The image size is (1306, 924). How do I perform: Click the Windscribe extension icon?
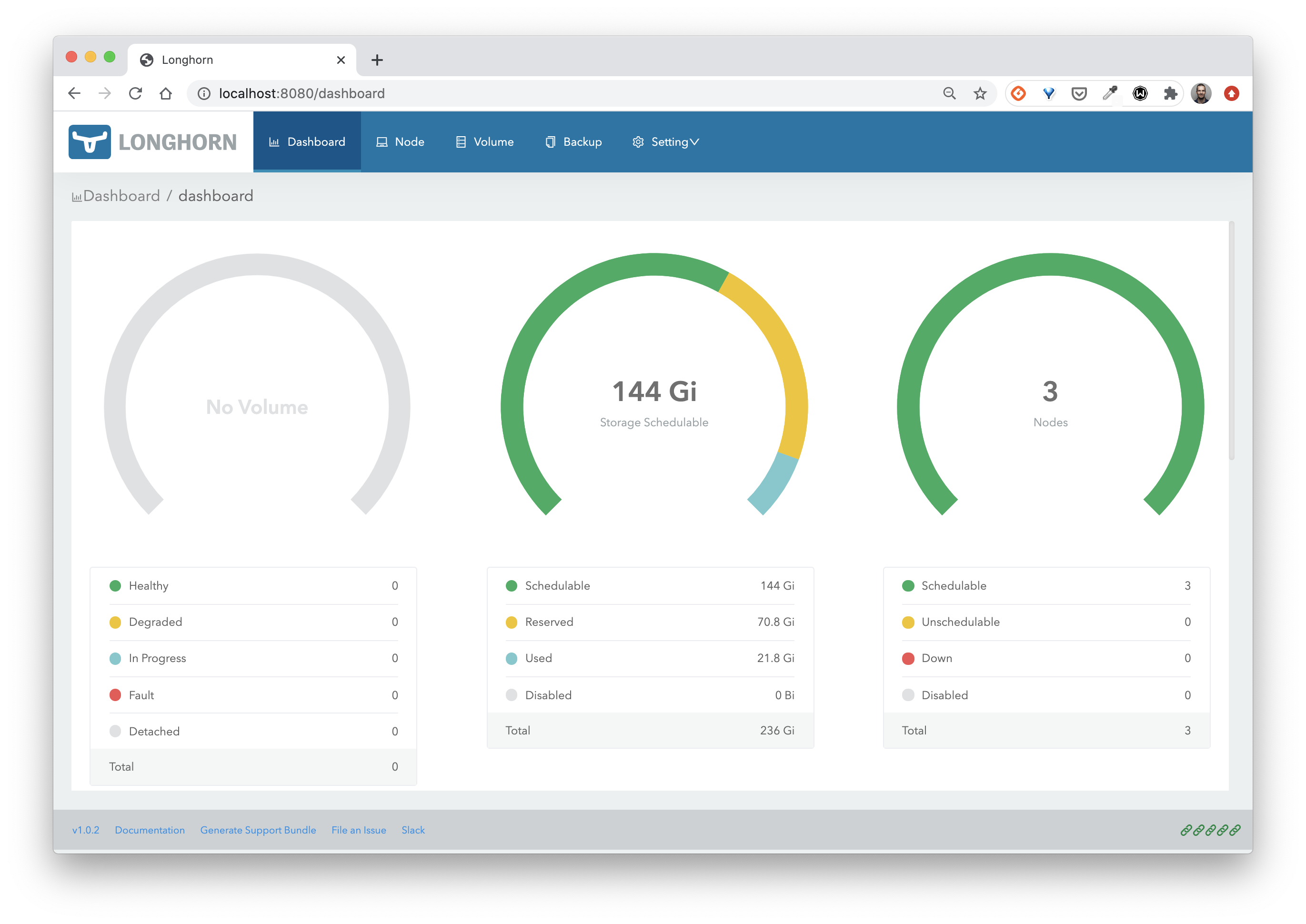pyautogui.click(x=1139, y=93)
